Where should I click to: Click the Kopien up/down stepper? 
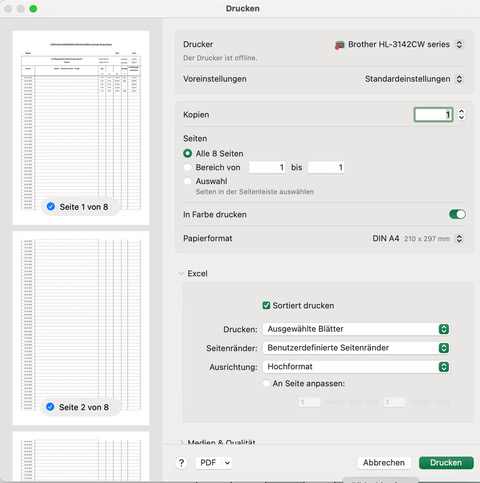click(x=461, y=115)
